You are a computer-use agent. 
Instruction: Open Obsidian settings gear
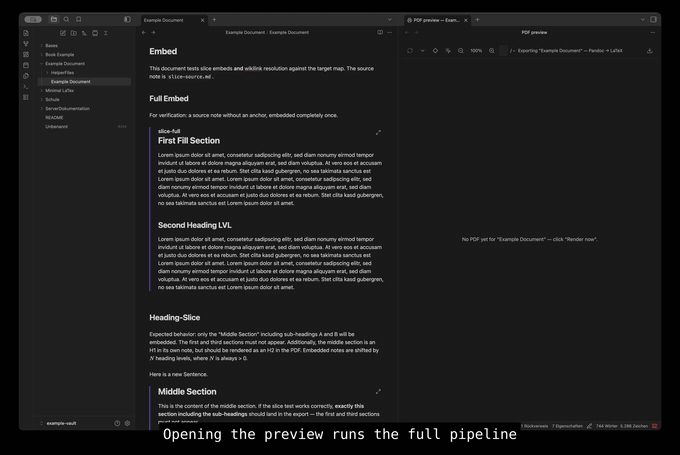point(128,423)
